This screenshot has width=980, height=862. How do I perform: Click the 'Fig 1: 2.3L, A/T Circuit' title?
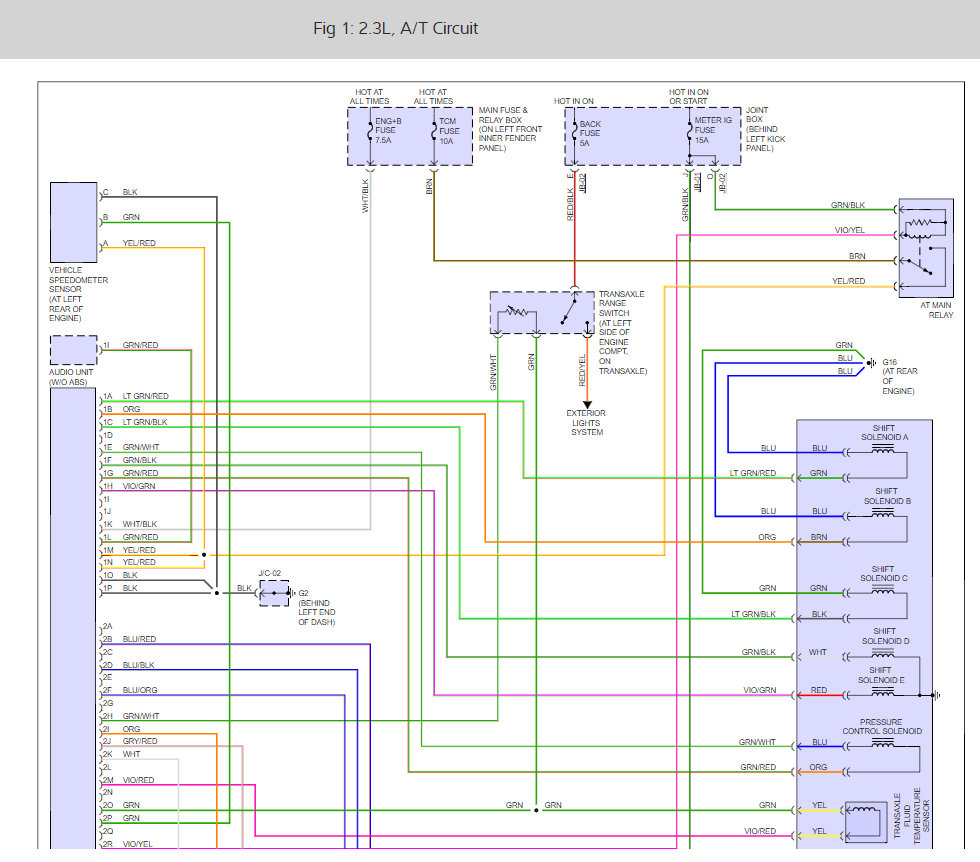click(395, 29)
